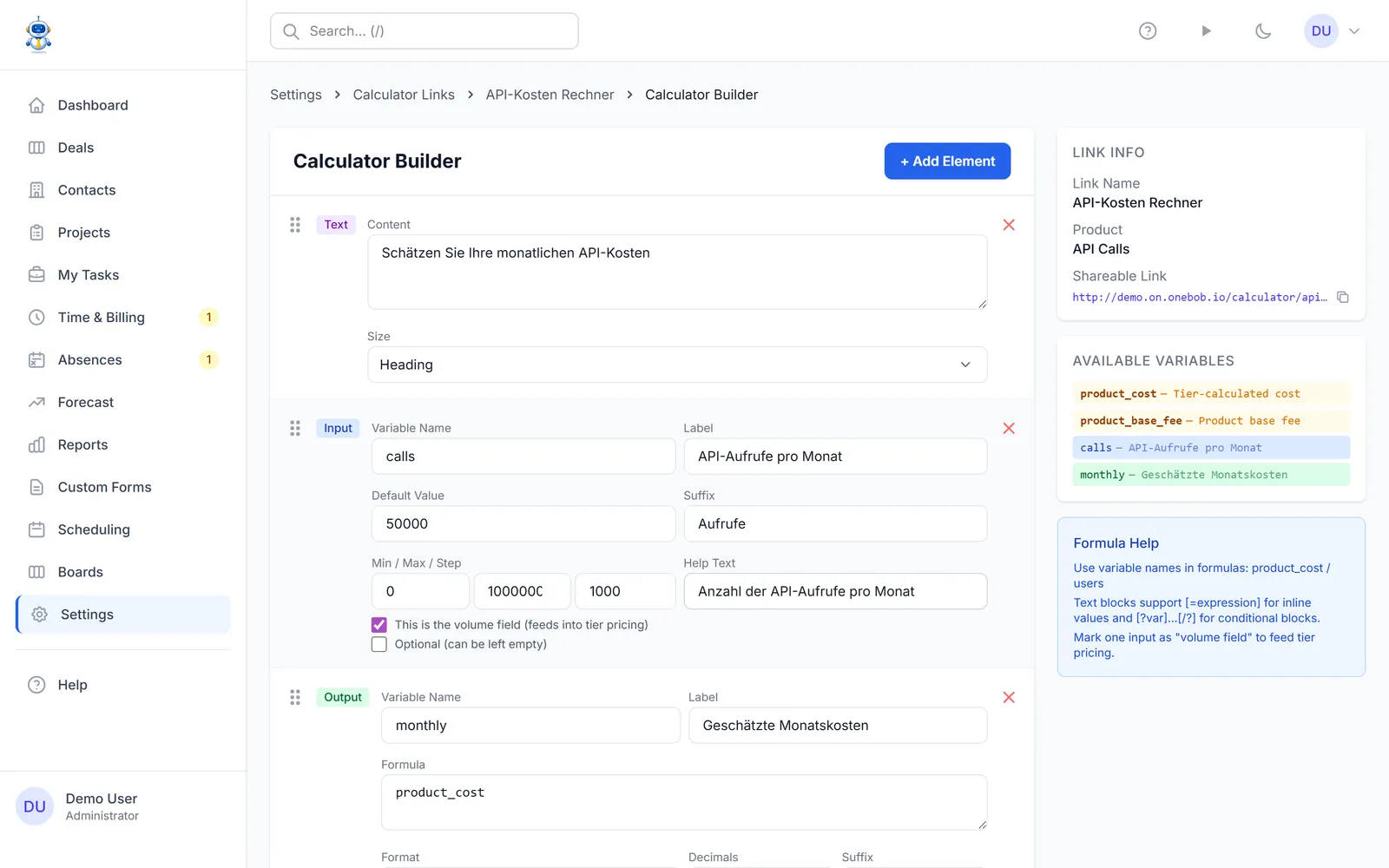The height and width of the screenshot is (868, 1389).
Task: Open the help question mark icon in header
Action: click(1148, 31)
